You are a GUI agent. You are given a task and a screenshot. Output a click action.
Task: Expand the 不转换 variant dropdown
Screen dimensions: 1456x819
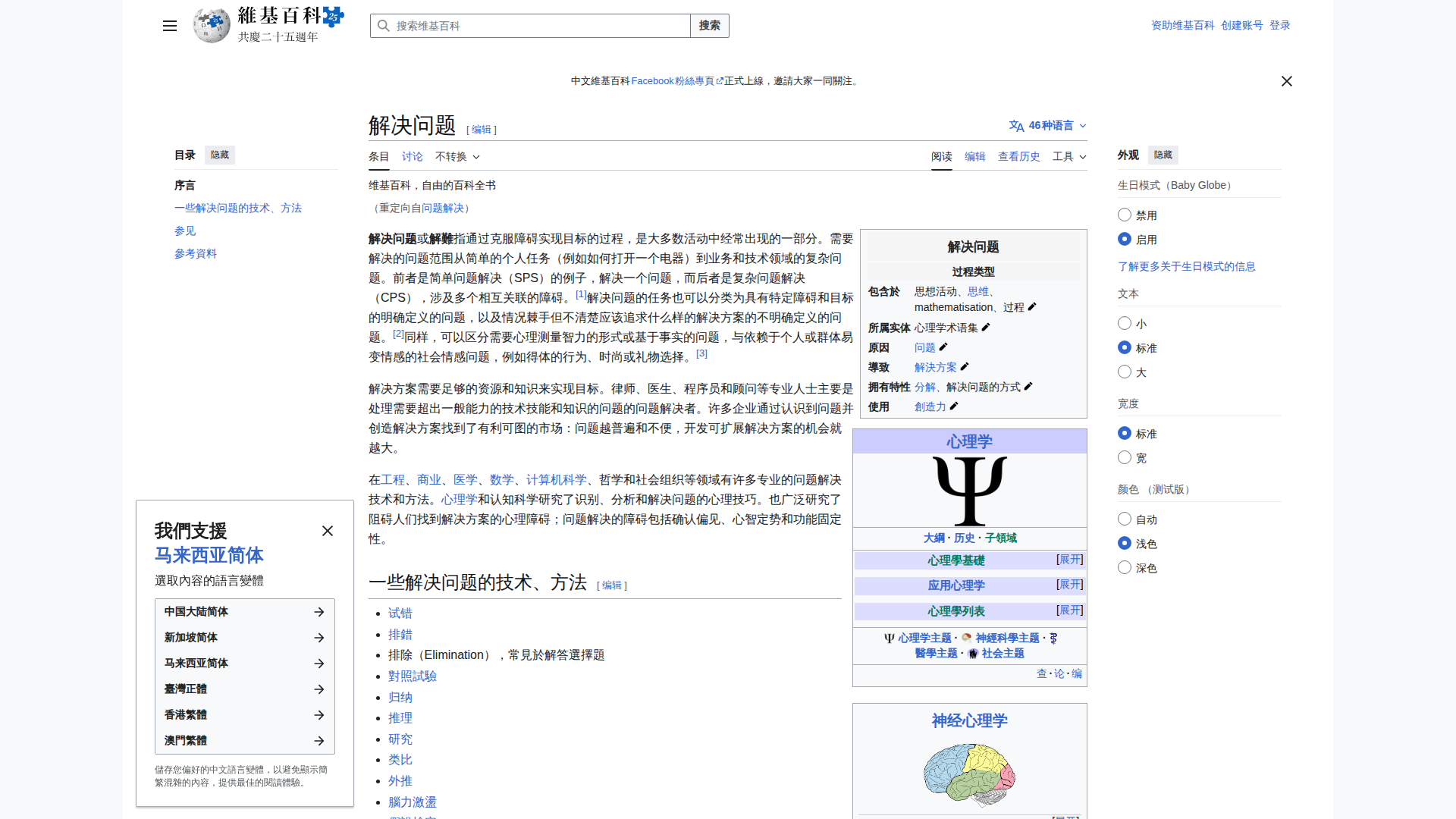click(x=457, y=157)
